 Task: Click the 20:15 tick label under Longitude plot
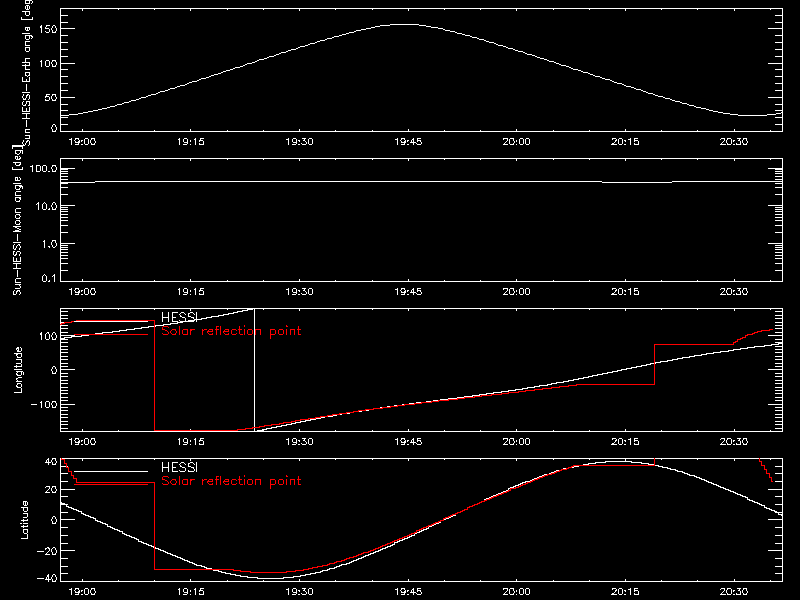(625, 442)
